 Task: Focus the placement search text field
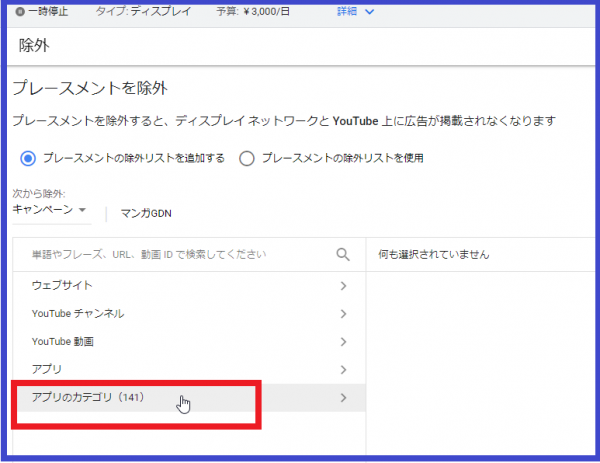170,255
